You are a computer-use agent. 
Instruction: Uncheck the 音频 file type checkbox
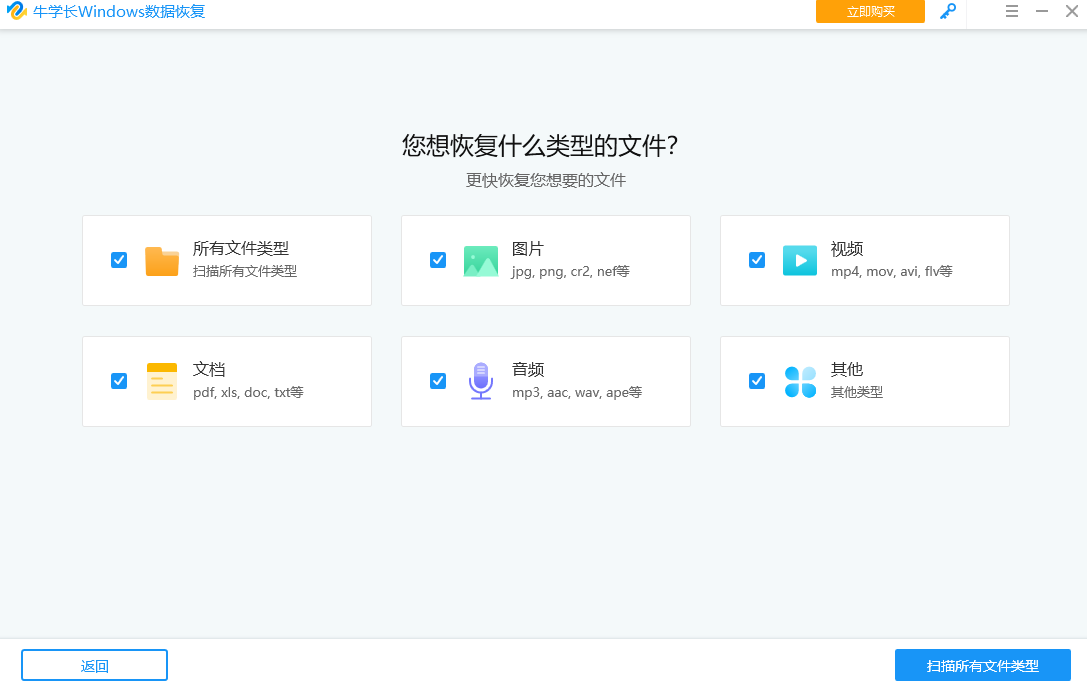pyautogui.click(x=438, y=381)
